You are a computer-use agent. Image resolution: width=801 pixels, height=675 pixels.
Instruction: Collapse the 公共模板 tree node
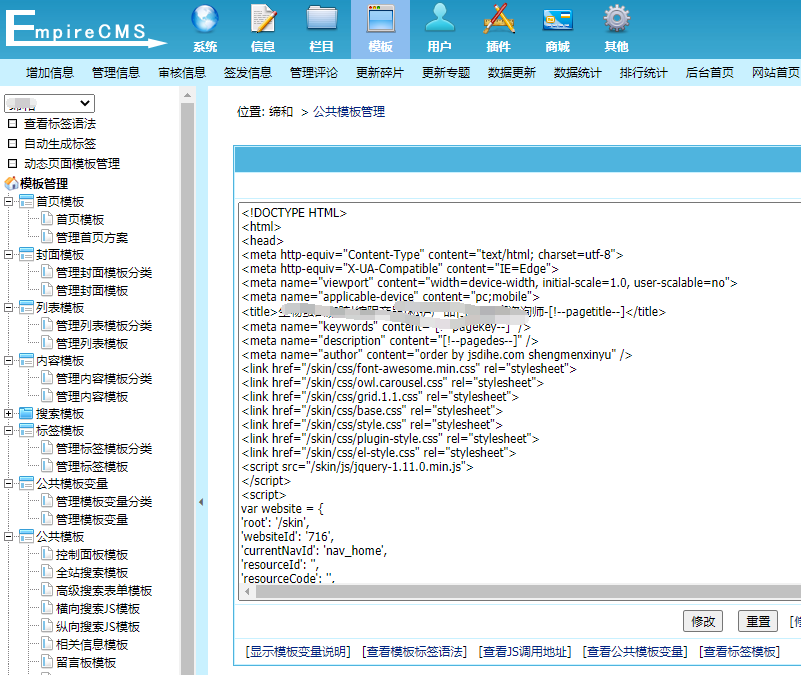(x=8, y=537)
